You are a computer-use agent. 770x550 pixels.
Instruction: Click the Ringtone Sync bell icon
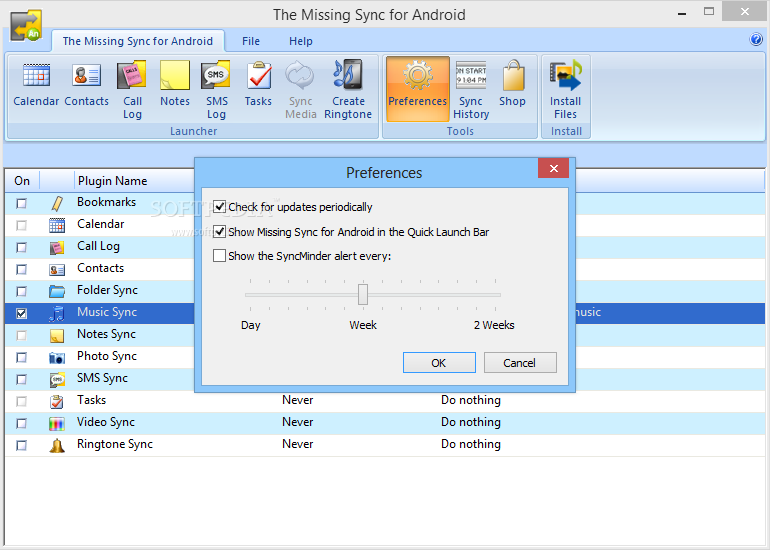57,445
